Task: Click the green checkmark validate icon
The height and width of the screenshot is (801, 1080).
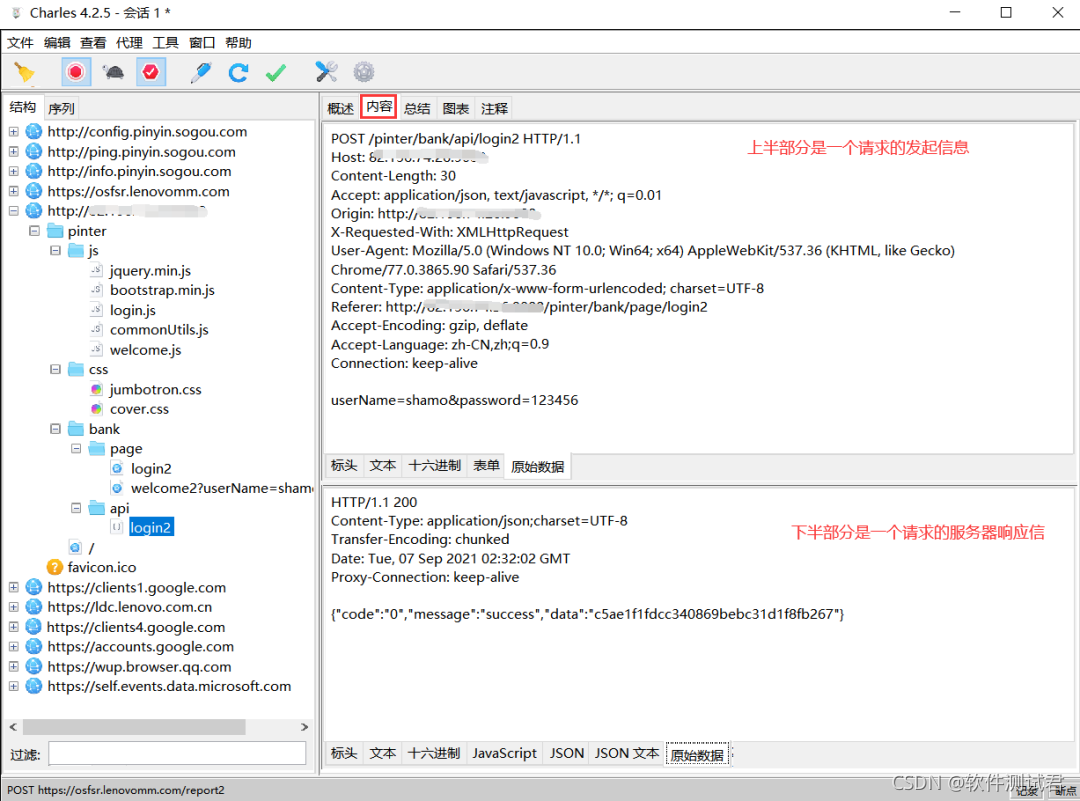Action: 276,72
